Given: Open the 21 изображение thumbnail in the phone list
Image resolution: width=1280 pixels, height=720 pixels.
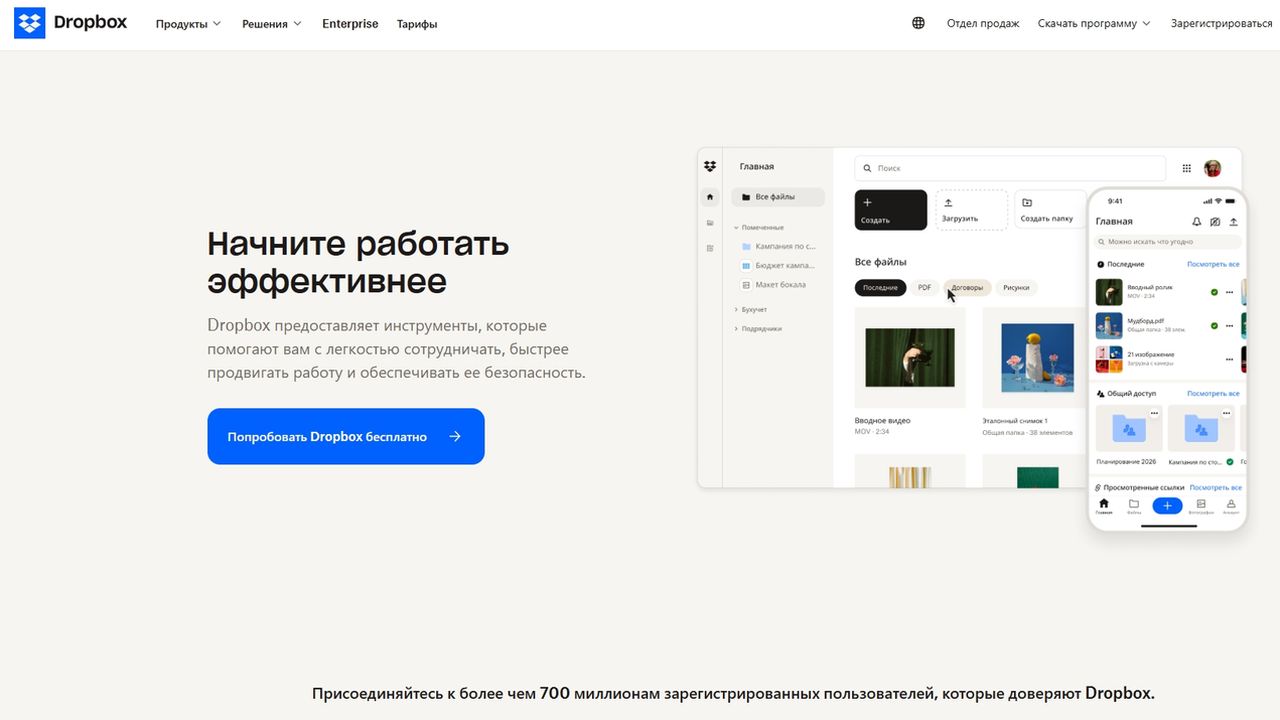Looking at the screenshot, I should tap(1109, 358).
